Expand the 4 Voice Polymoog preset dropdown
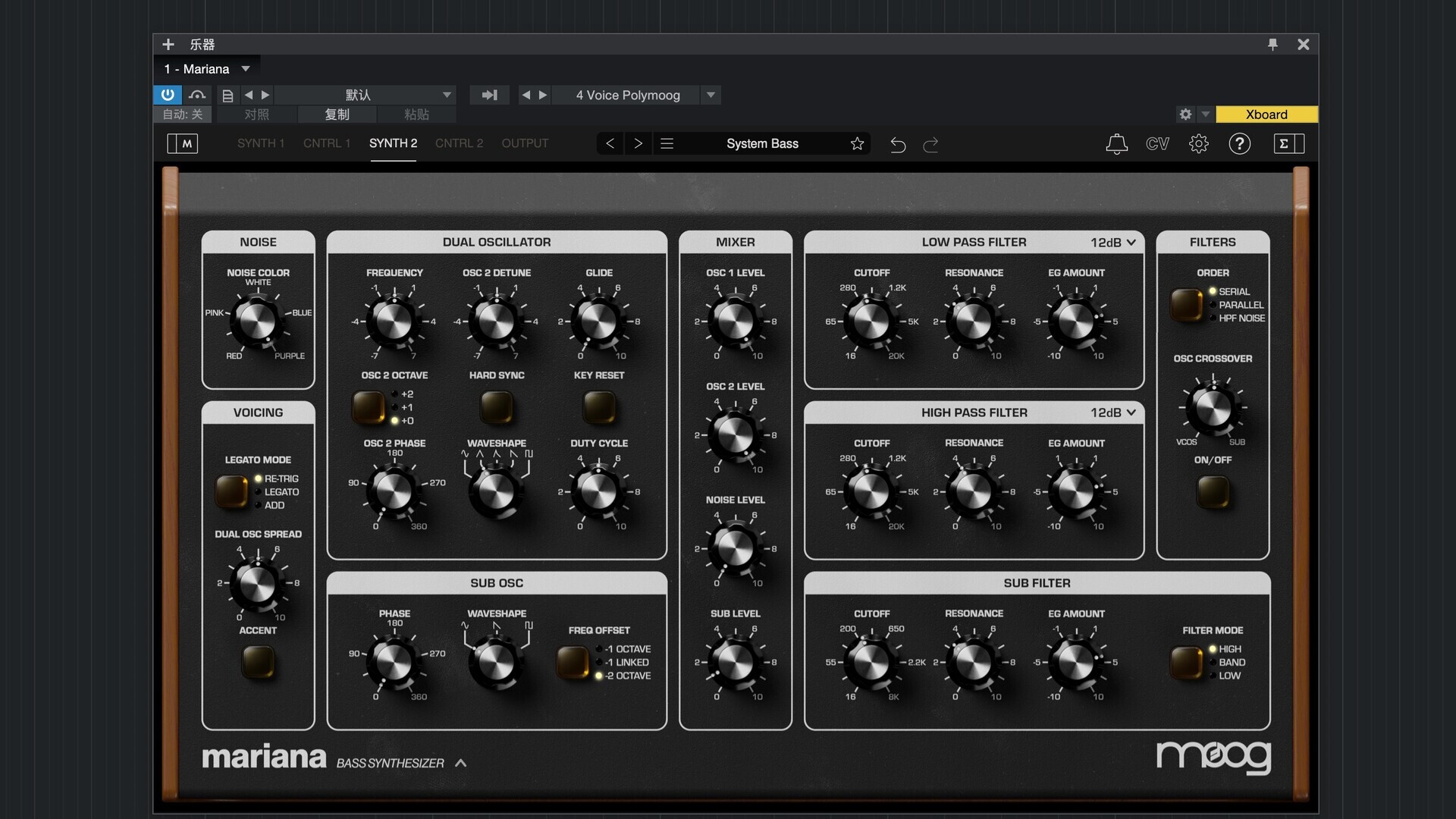 click(x=711, y=95)
